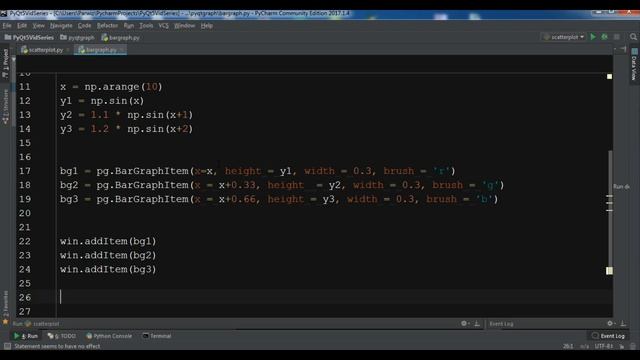Viewport: 640px width, 360px height.
Task: Open the Code menu
Action: click(84, 25)
